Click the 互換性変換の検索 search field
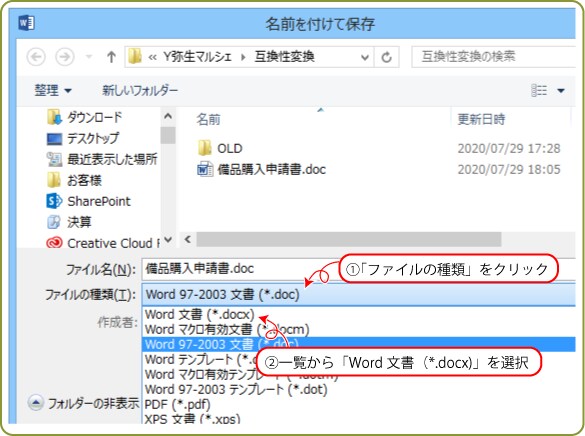The image size is (585, 436). click(493, 57)
